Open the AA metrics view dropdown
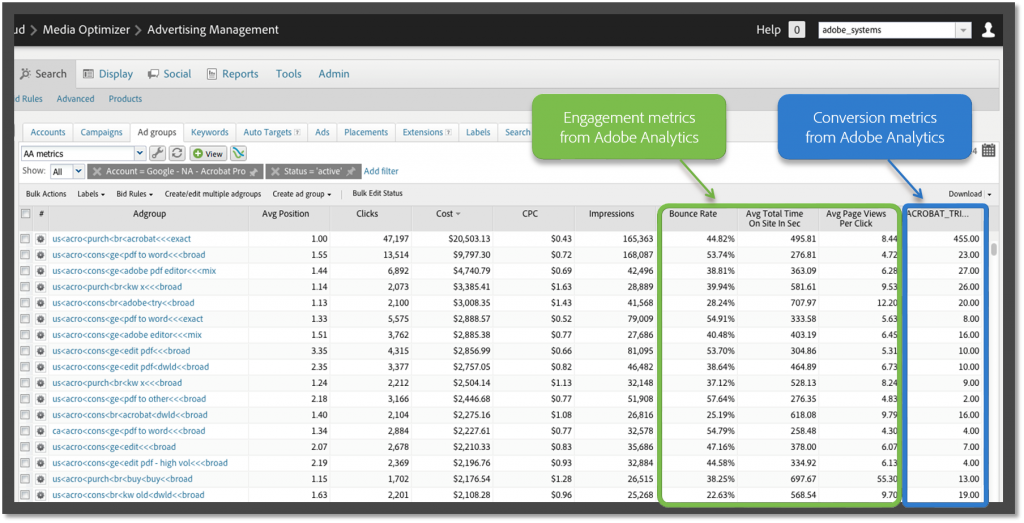 click(139, 153)
